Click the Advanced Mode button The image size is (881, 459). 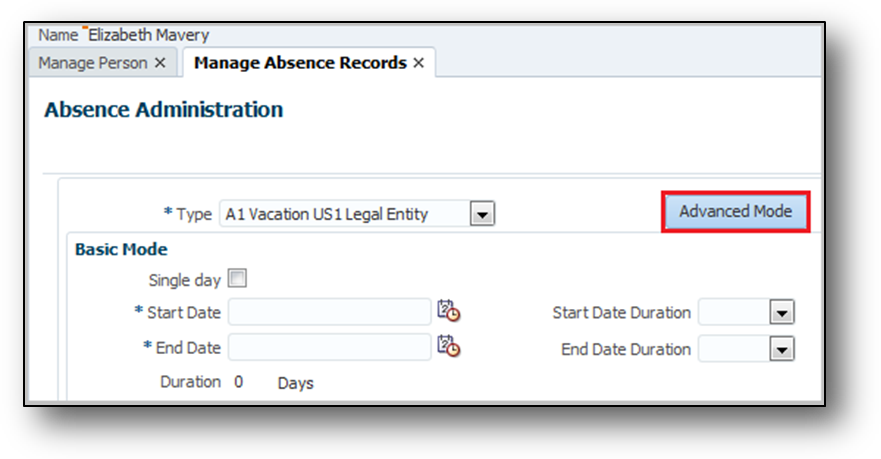735,212
